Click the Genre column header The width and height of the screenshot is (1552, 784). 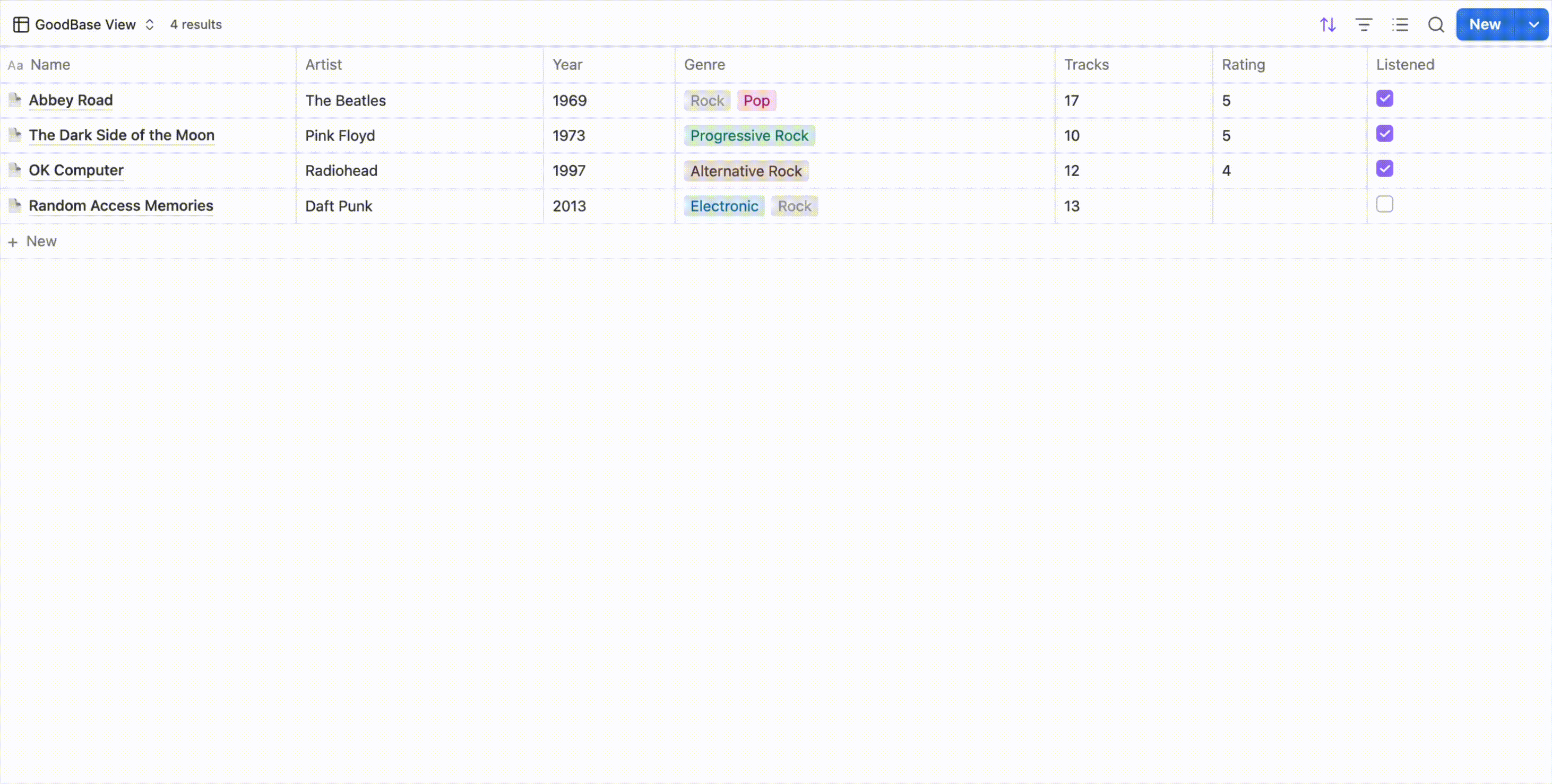pos(865,65)
